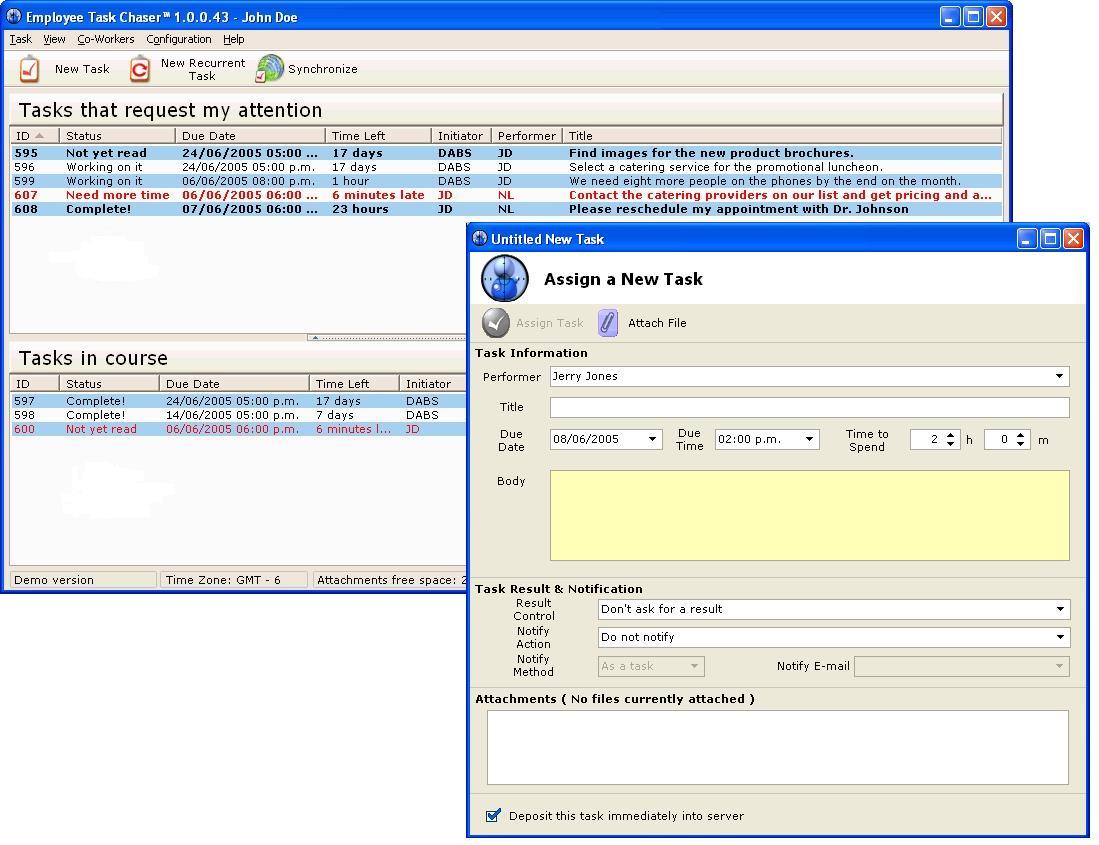Click the Untitled New Task window title icon
The image size is (1099, 845).
tap(479, 238)
